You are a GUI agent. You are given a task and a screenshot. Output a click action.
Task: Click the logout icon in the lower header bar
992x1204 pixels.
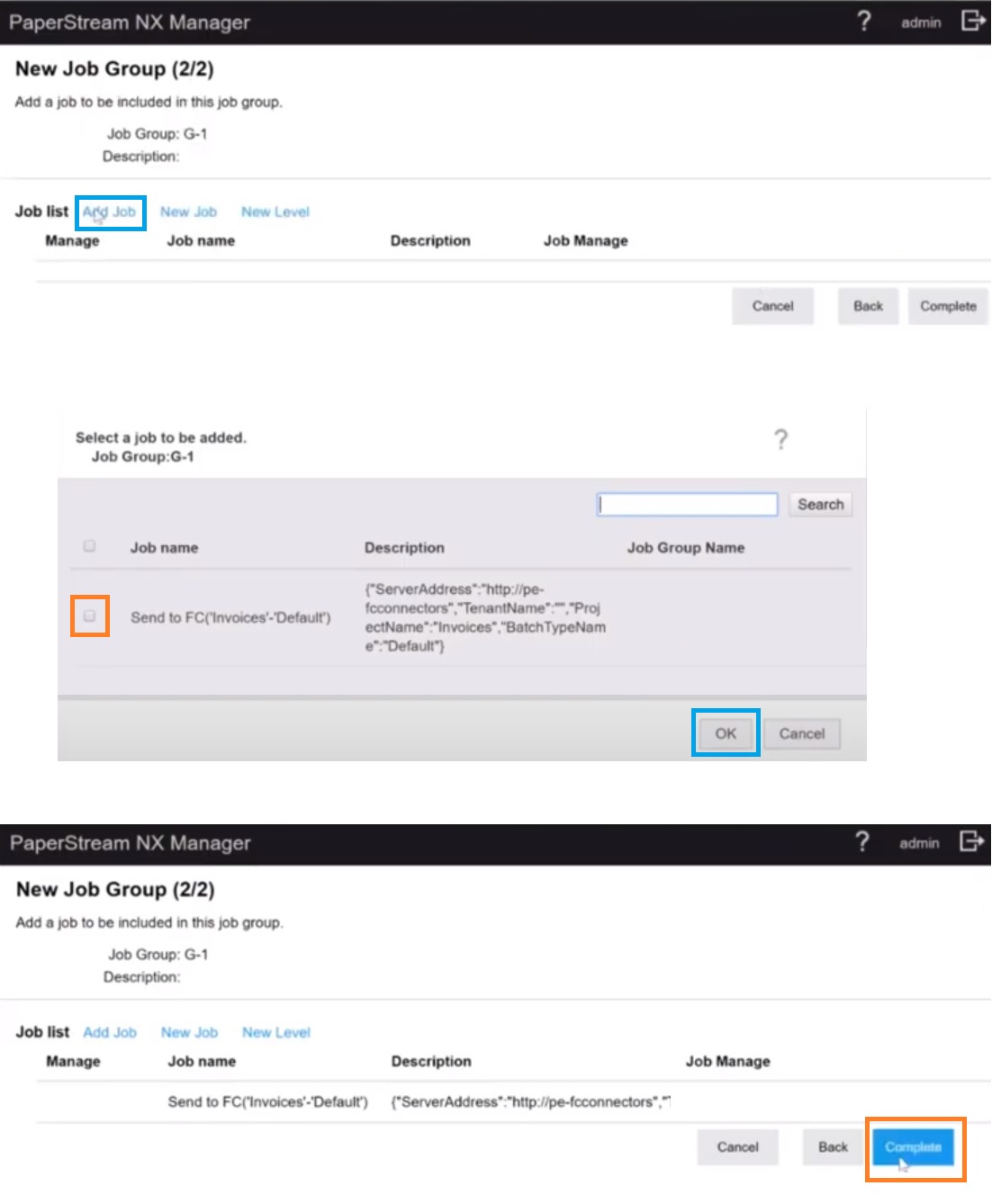971,841
